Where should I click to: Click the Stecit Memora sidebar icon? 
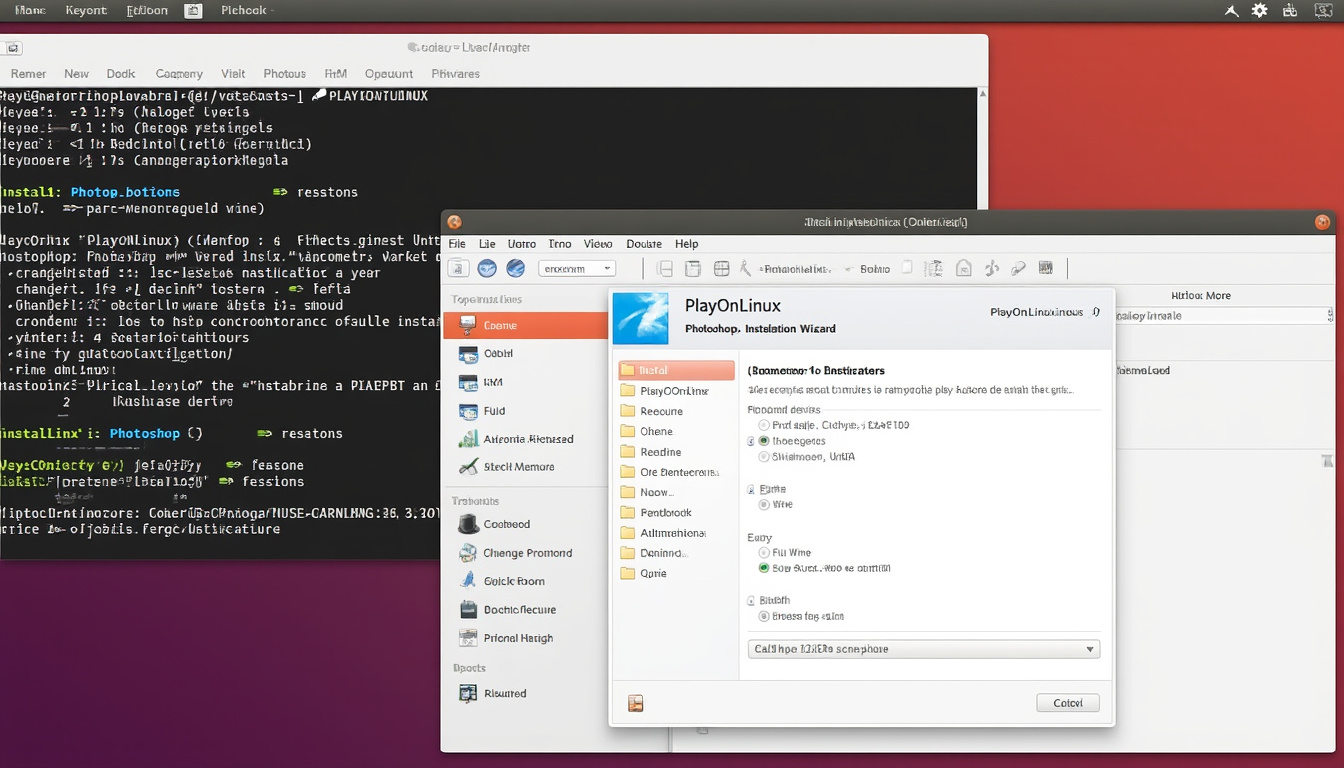pos(468,466)
